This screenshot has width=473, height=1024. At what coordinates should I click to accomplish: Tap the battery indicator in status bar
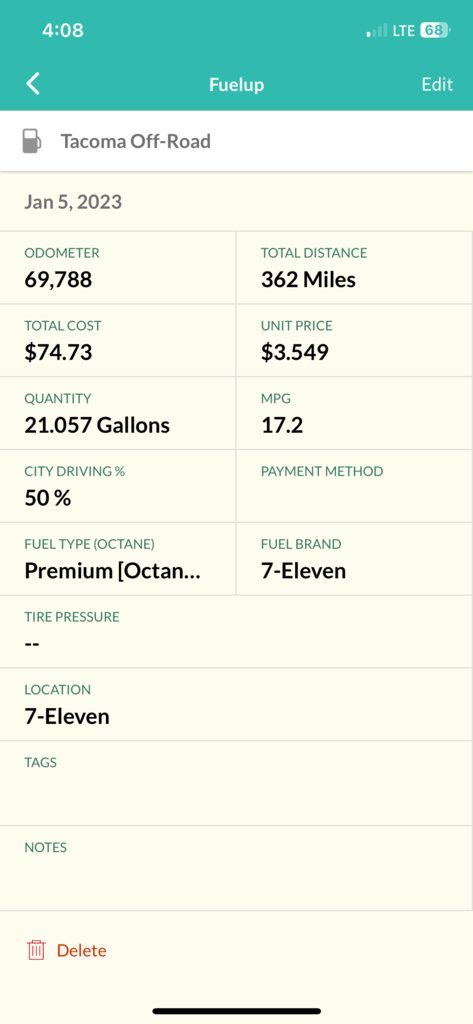(x=434, y=31)
